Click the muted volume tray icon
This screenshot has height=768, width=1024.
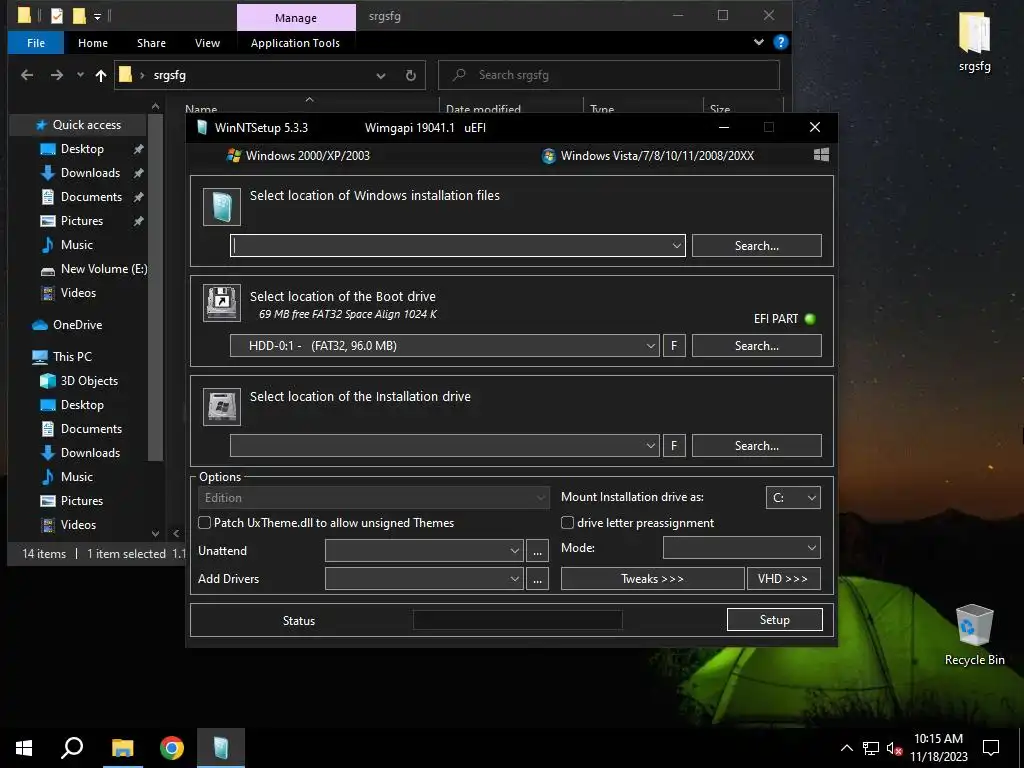pos(894,748)
